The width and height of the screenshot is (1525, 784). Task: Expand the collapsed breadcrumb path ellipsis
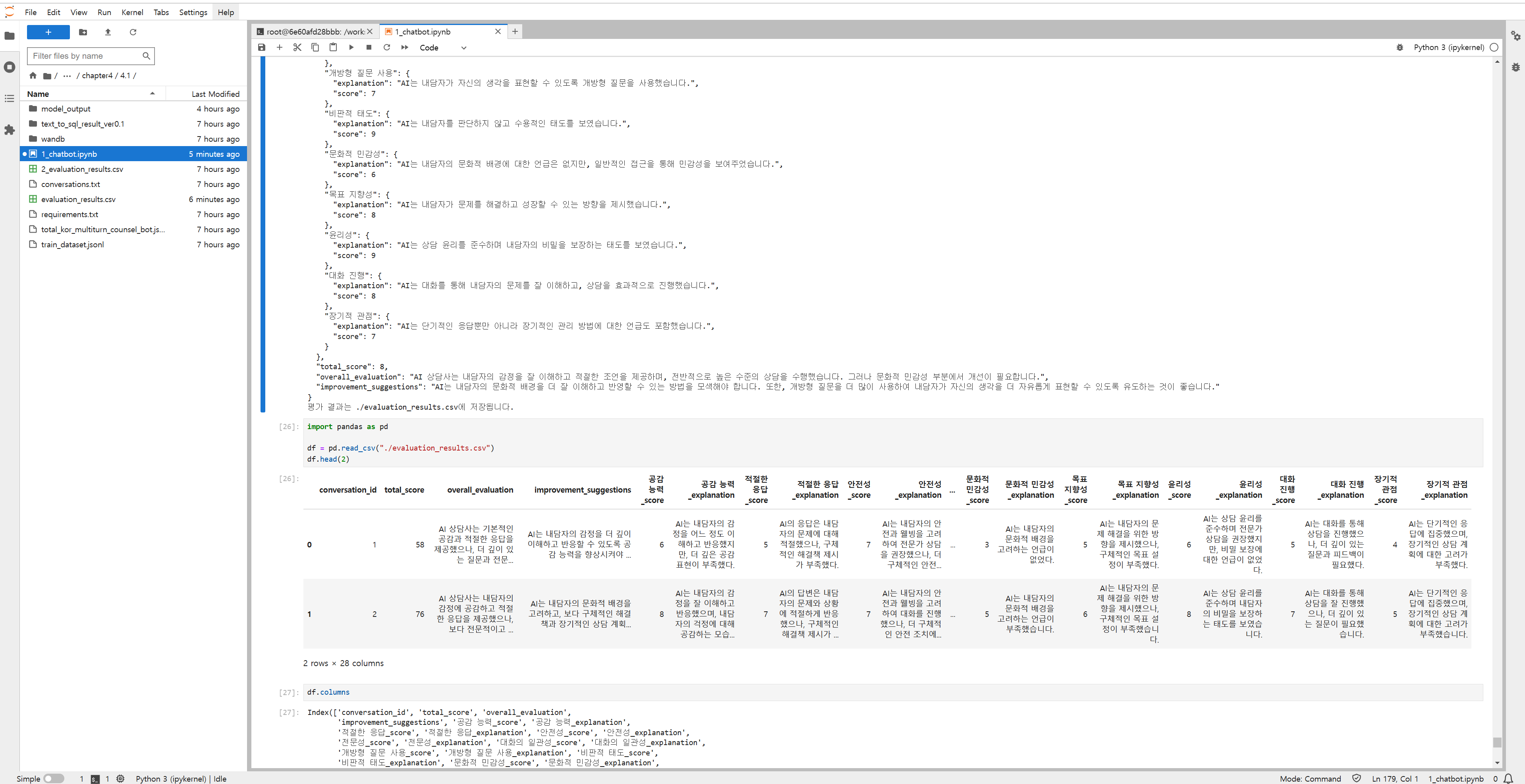pos(67,75)
